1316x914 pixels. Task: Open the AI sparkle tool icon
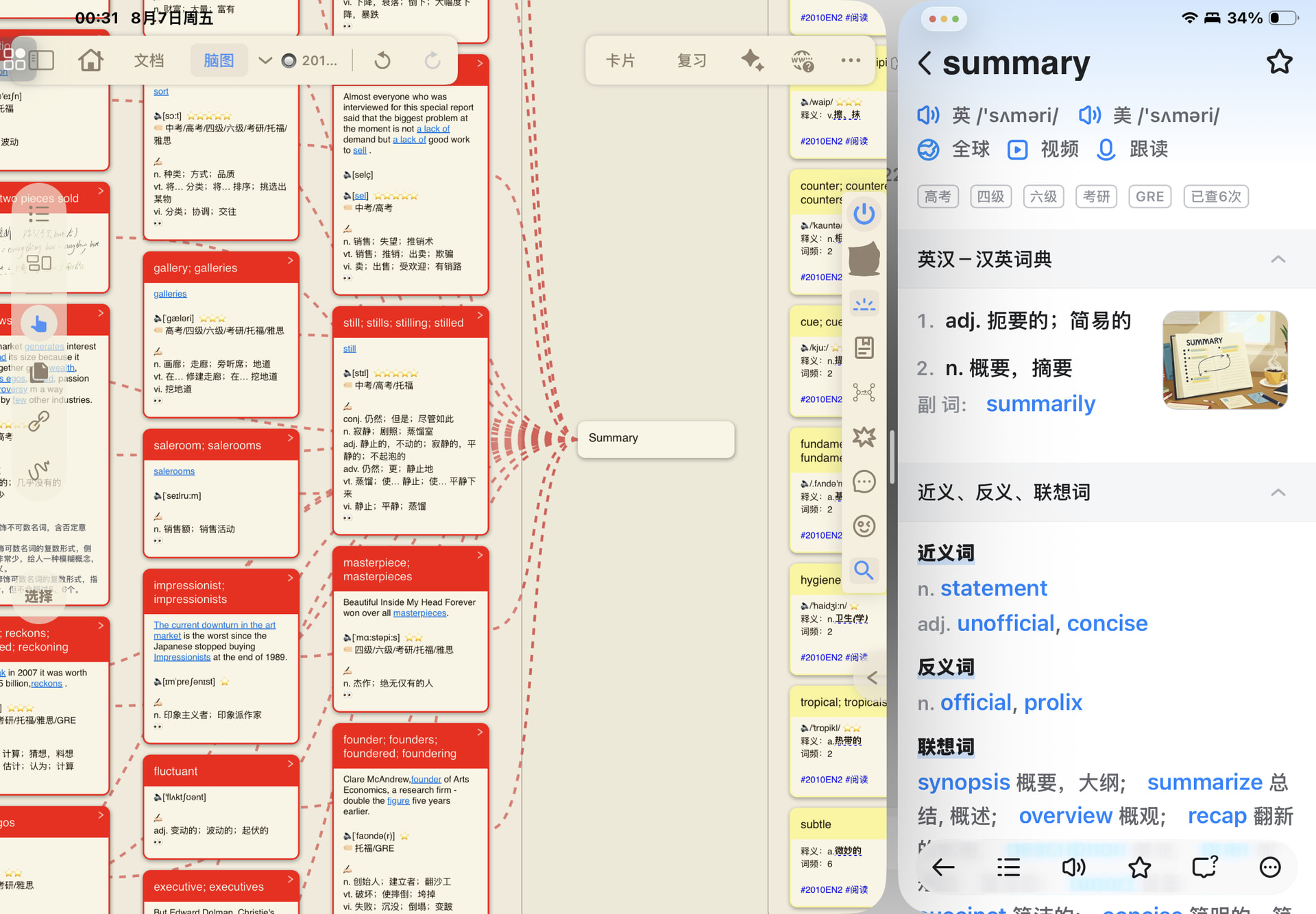(x=752, y=60)
